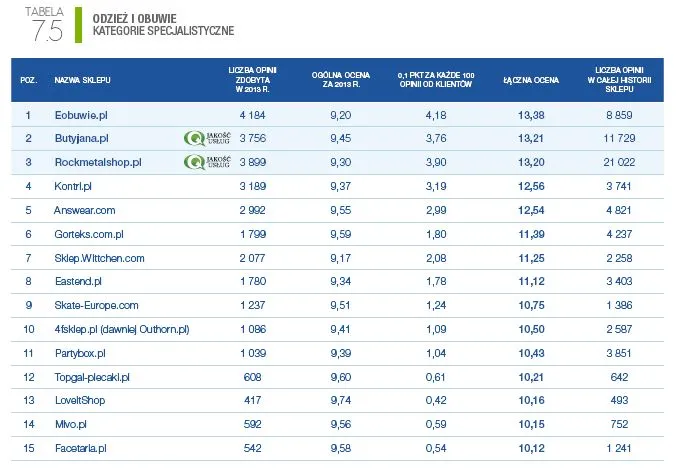Screen dimensions: 696x476
Task: Select the Rockmetalshop.pl shop name
Action: pyautogui.click(x=97, y=162)
